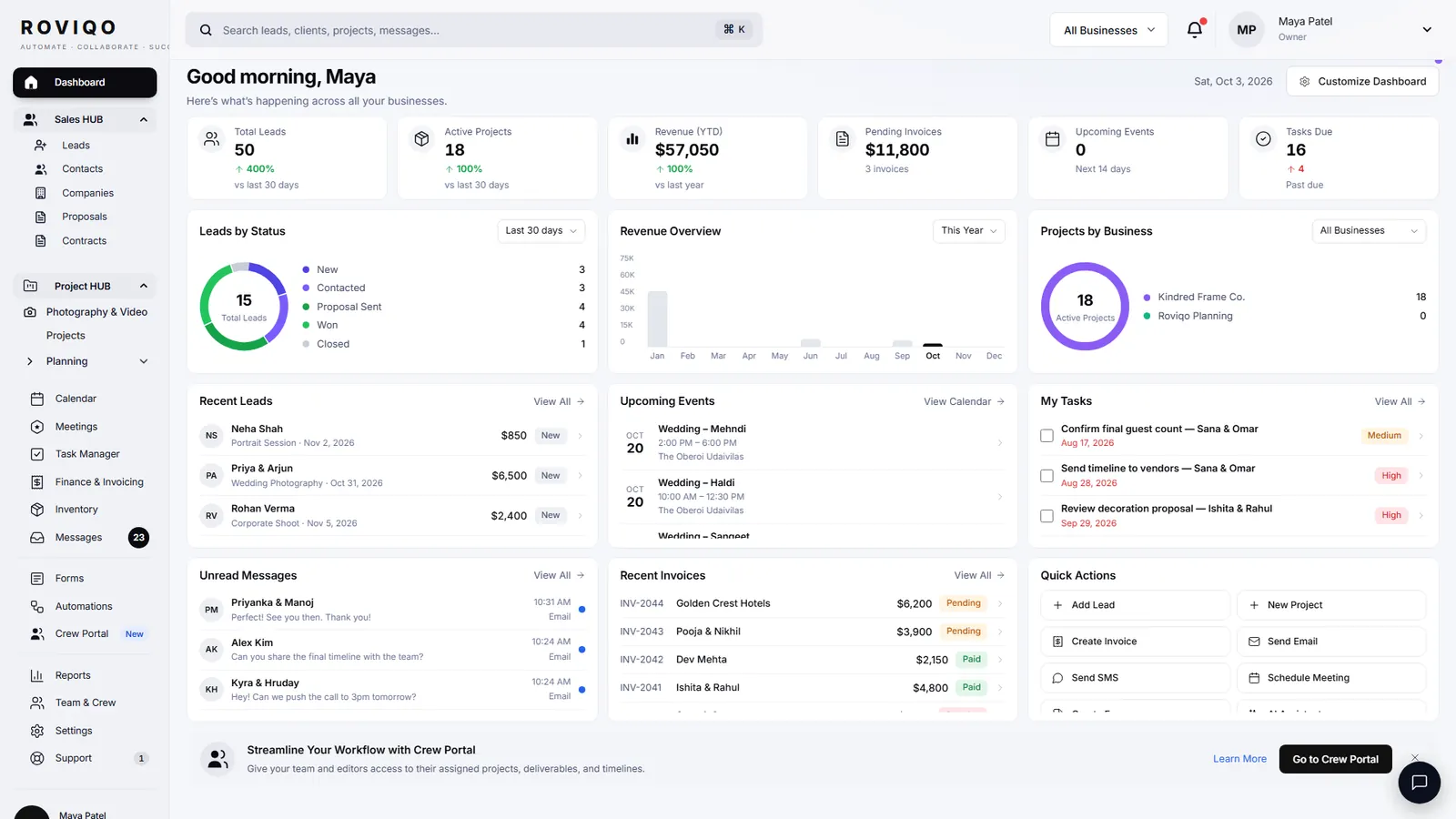Click the Won green legend dot
Viewport: 1456px width, 819px height.
click(x=306, y=326)
